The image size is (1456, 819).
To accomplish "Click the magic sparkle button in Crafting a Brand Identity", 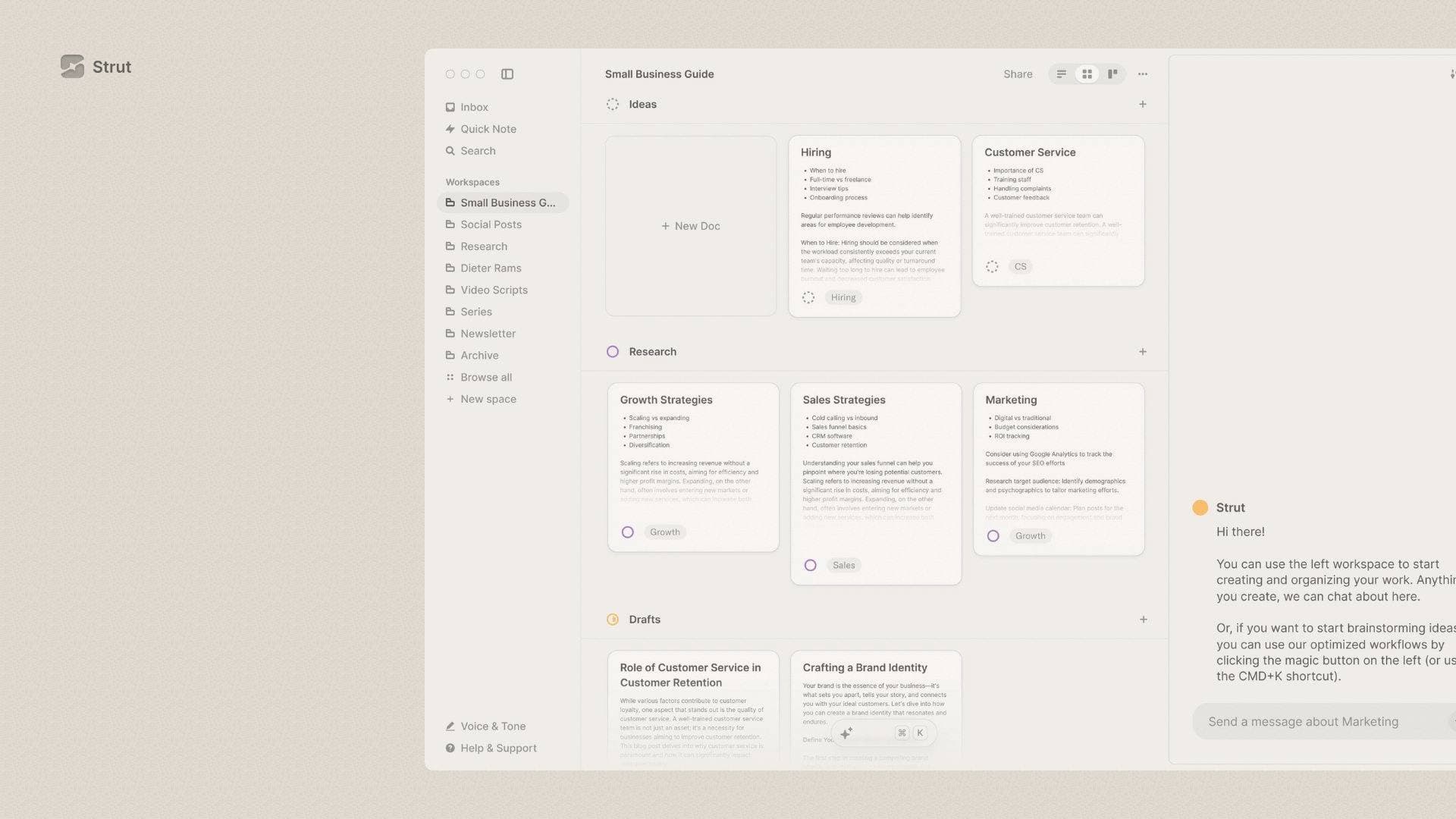I will click(846, 733).
